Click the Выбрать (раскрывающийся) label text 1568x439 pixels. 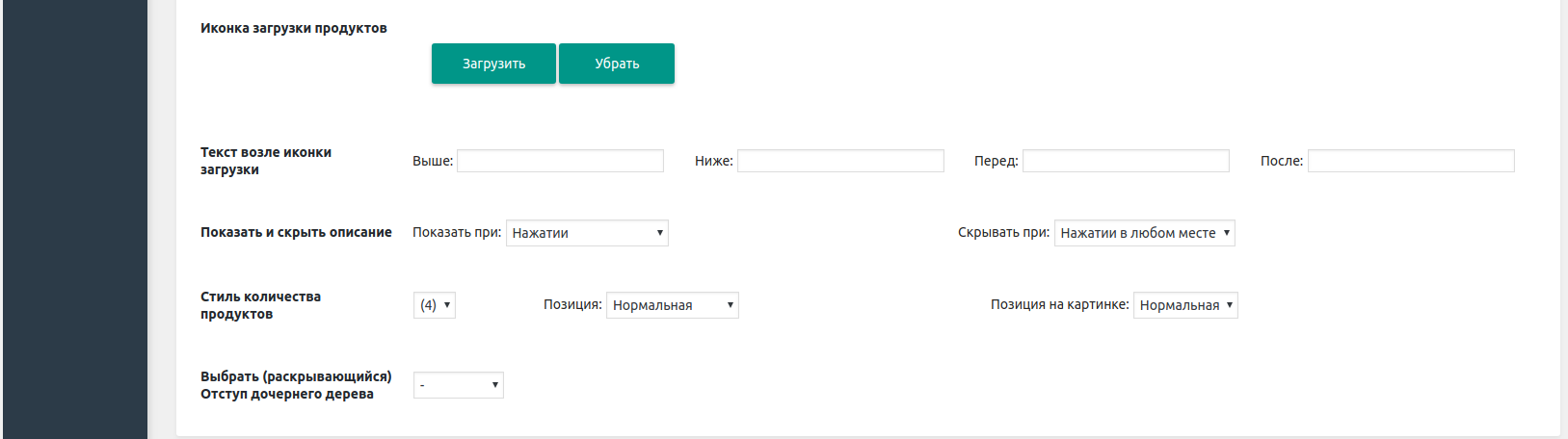tap(296, 376)
